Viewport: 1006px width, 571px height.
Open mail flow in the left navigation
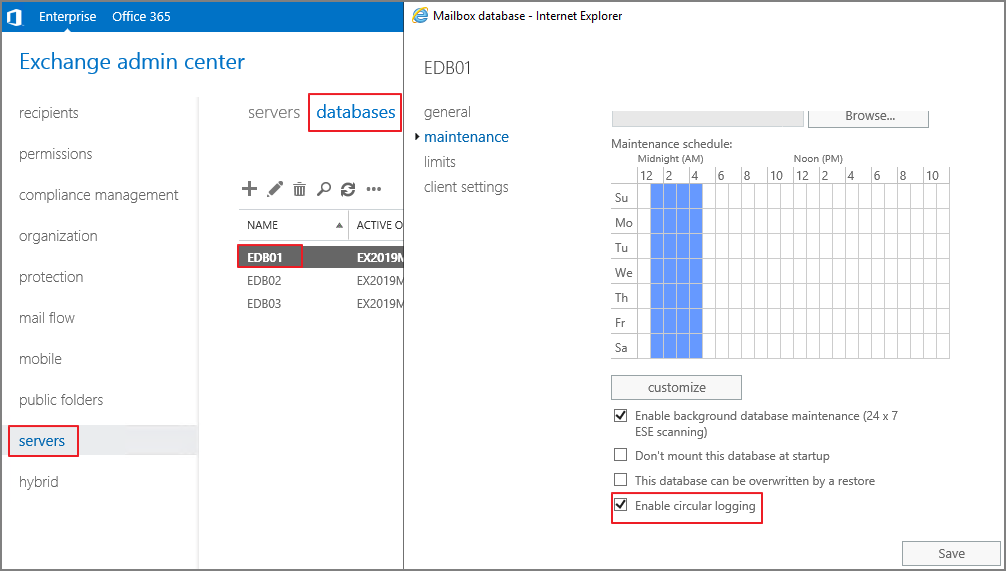pos(47,318)
